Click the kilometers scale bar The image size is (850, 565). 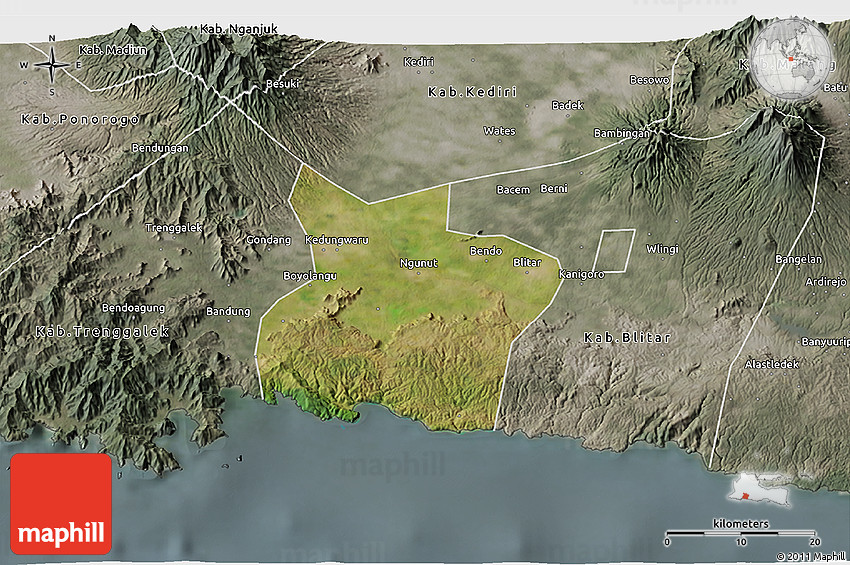click(741, 531)
